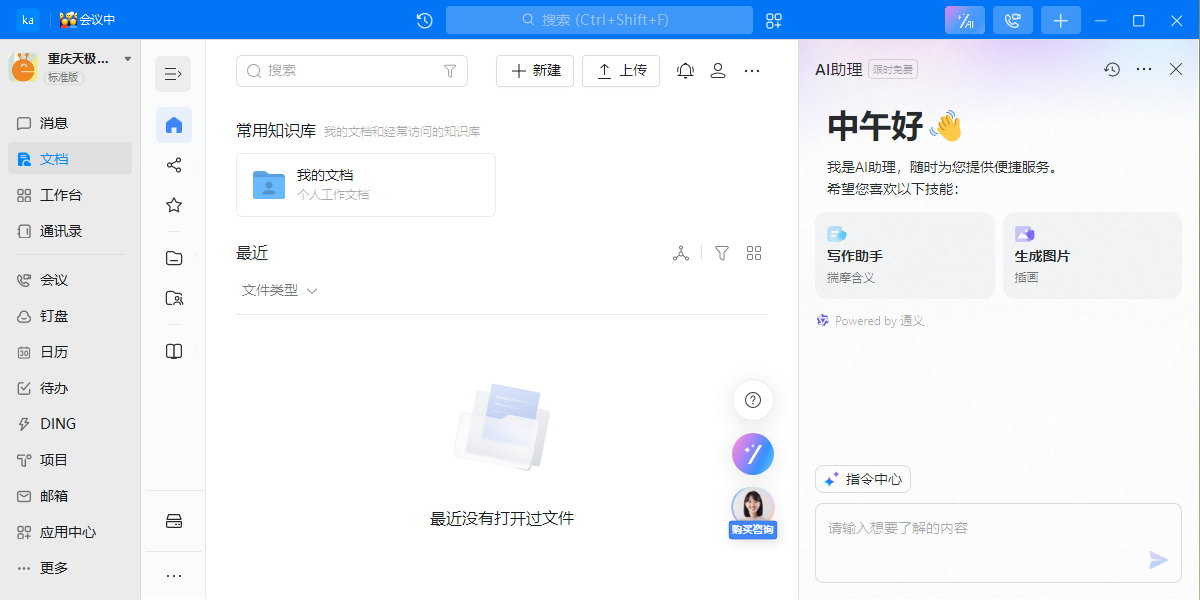Click the mind-map view icon beside 最近
Screen dimensions: 1200x600
681,253
